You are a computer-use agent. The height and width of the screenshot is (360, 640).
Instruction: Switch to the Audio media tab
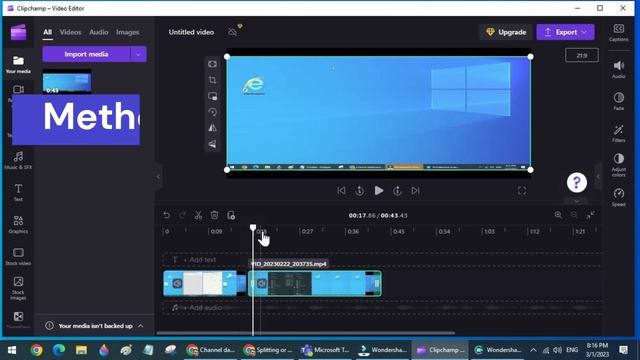pyautogui.click(x=99, y=32)
